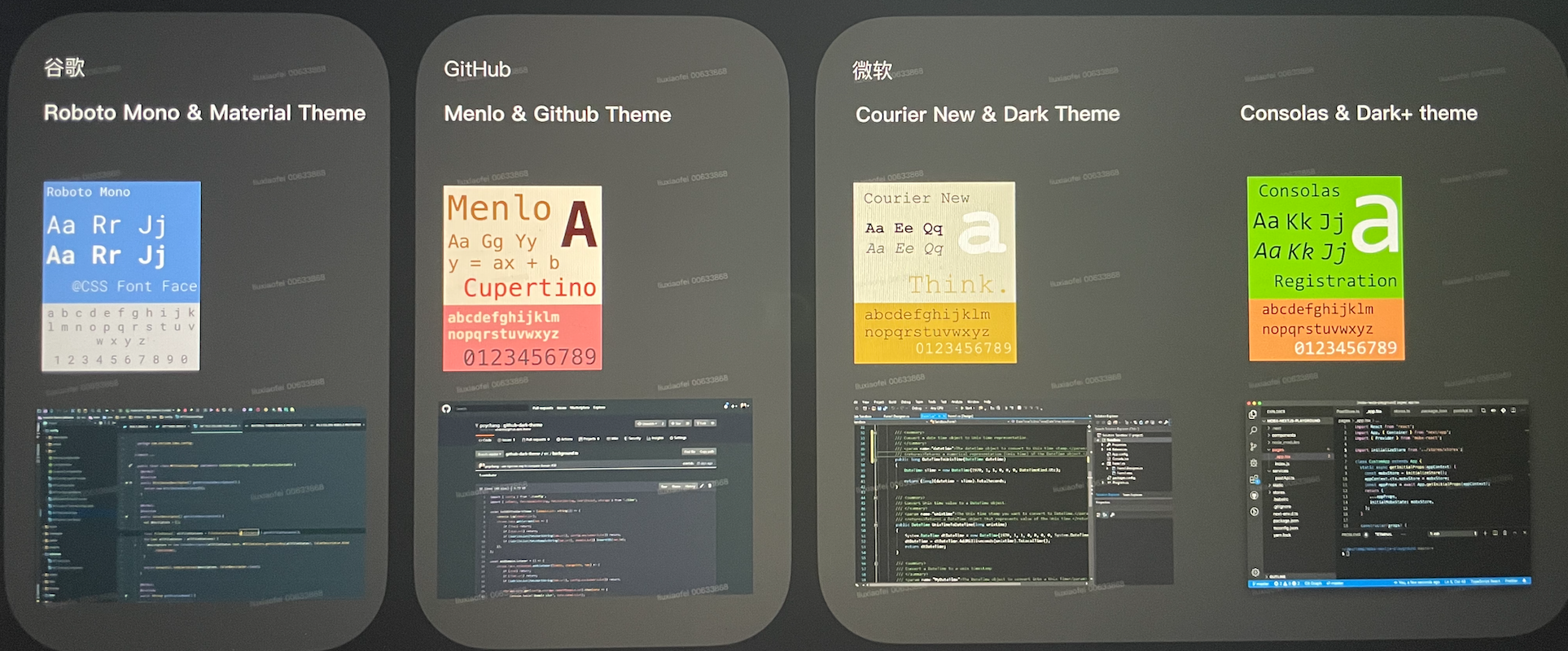Image resolution: width=1568 pixels, height=651 pixels.
Task: Click delete file trash icon on GitHub
Action: [x=710, y=486]
